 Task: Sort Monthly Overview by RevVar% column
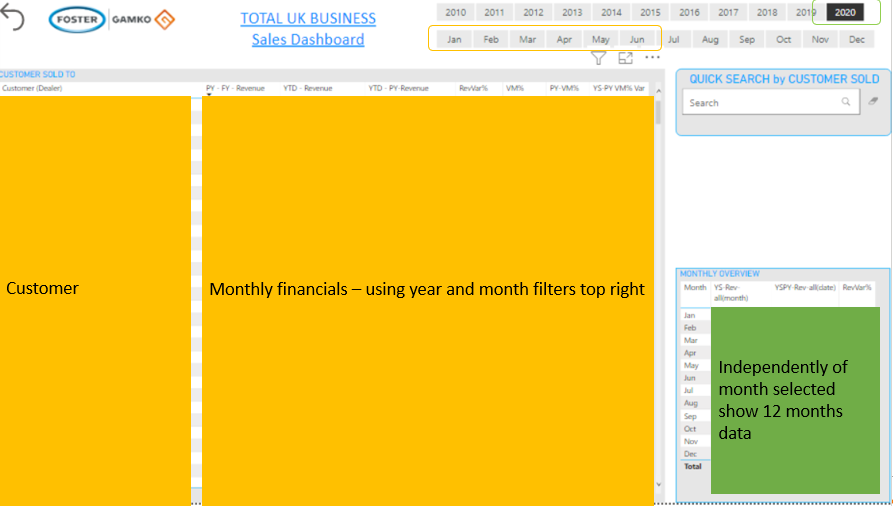(x=857, y=287)
